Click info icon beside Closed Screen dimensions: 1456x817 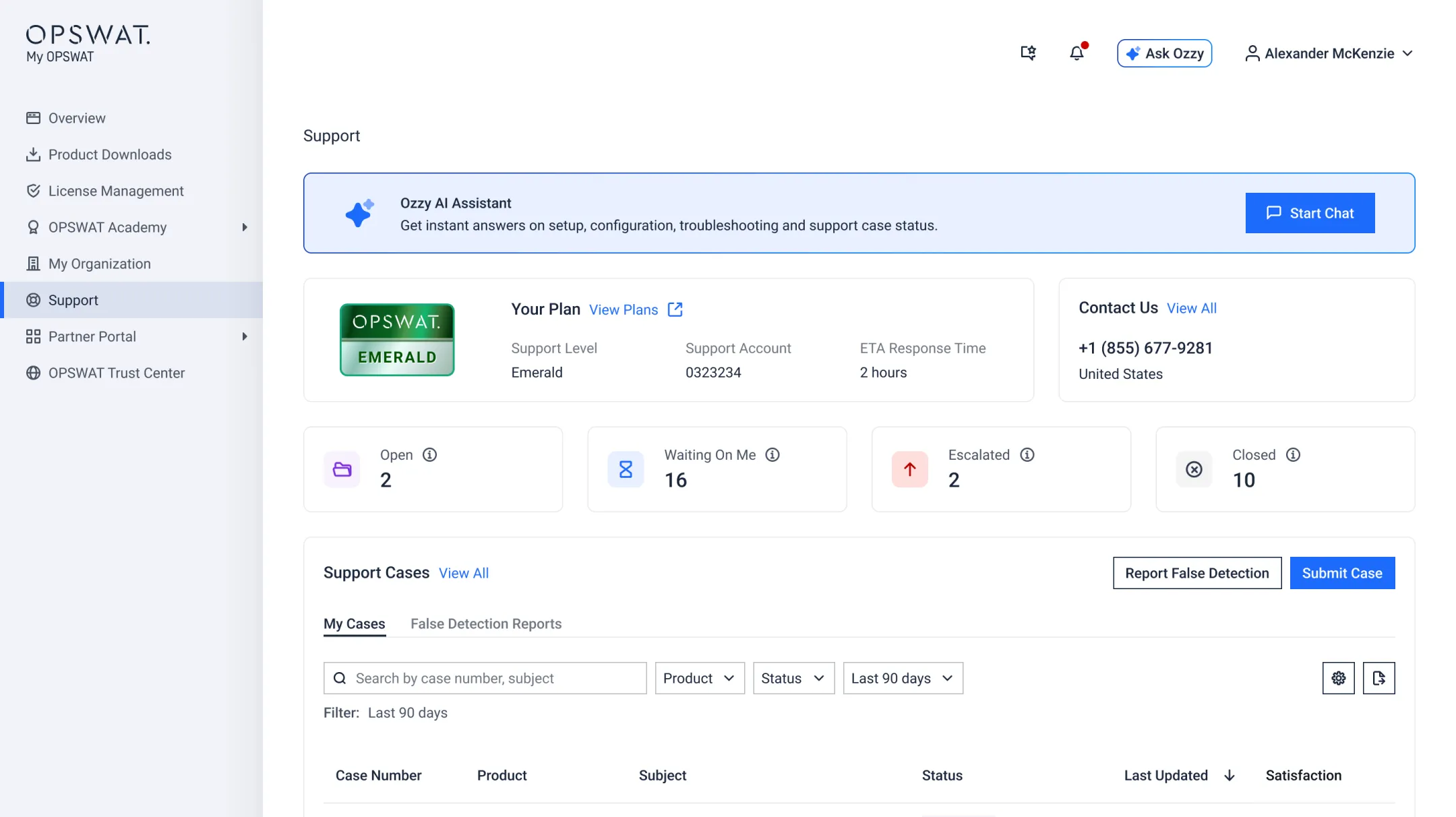coord(1293,455)
